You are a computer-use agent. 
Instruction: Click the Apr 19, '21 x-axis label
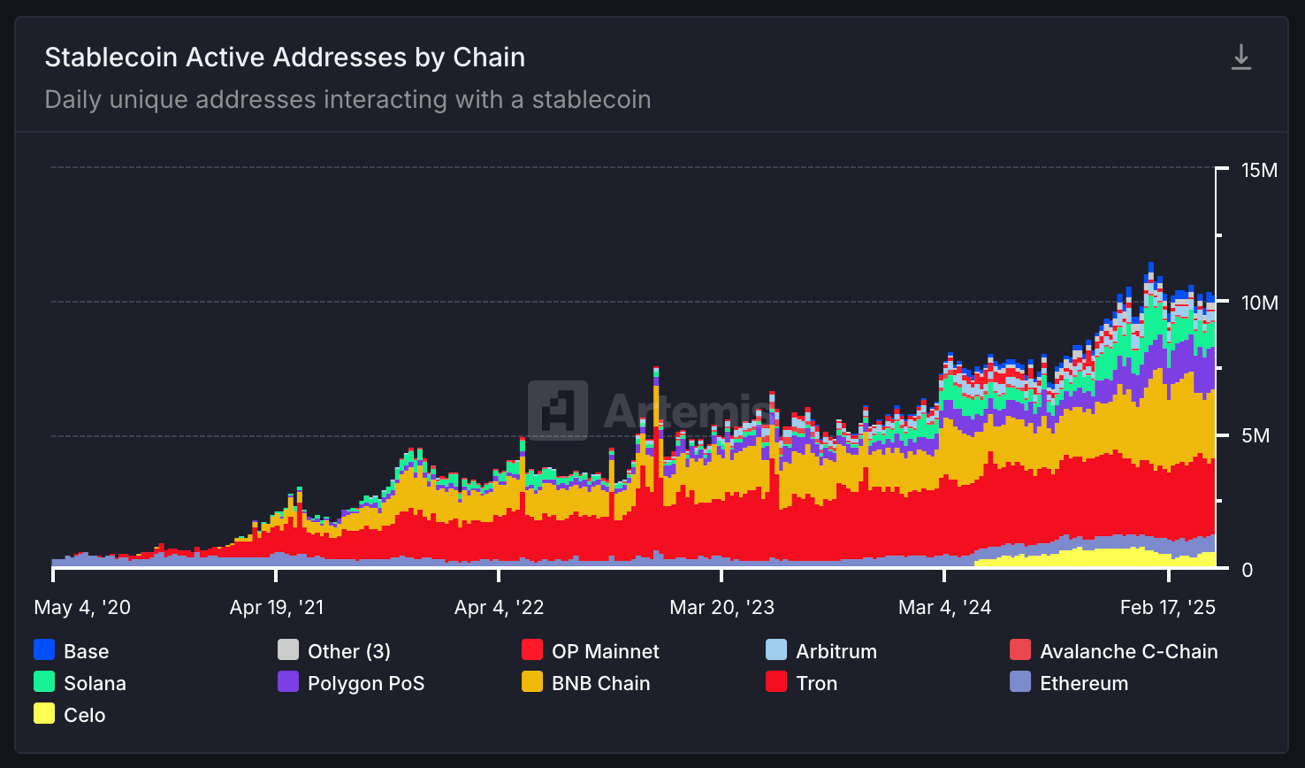pos(277,607)
